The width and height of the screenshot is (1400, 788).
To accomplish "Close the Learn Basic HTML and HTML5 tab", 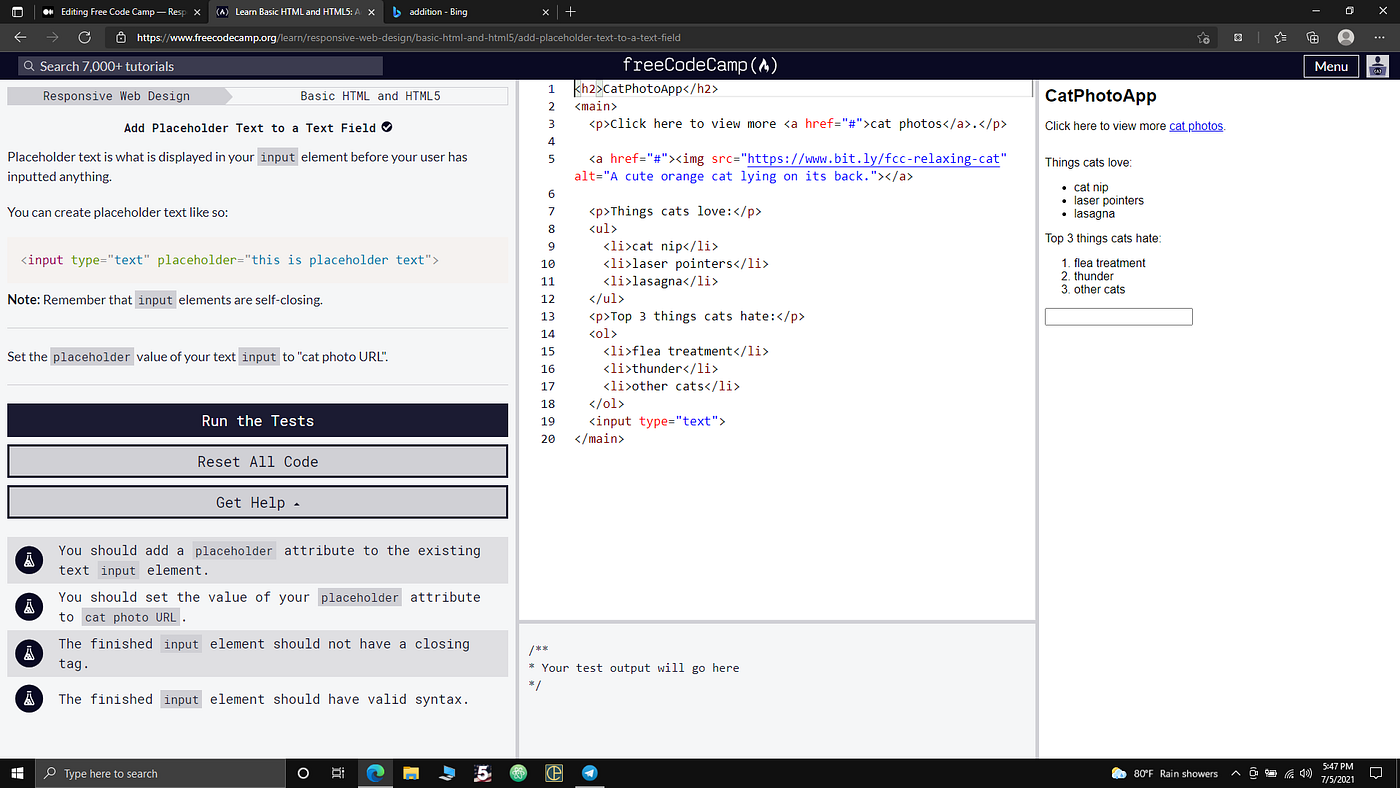I will click(370, 12).
